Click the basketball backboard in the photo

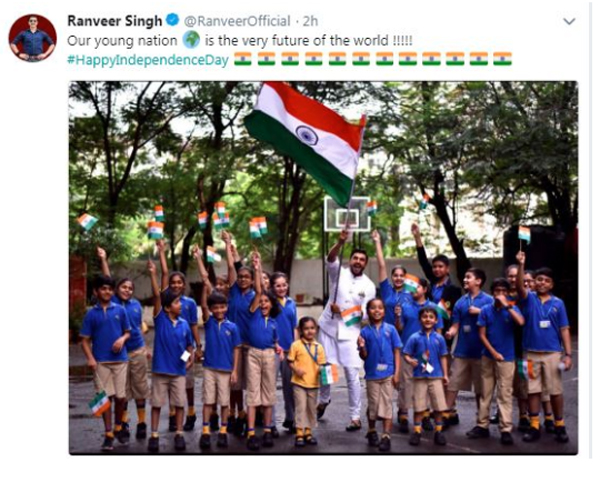(x=347, y=214)
